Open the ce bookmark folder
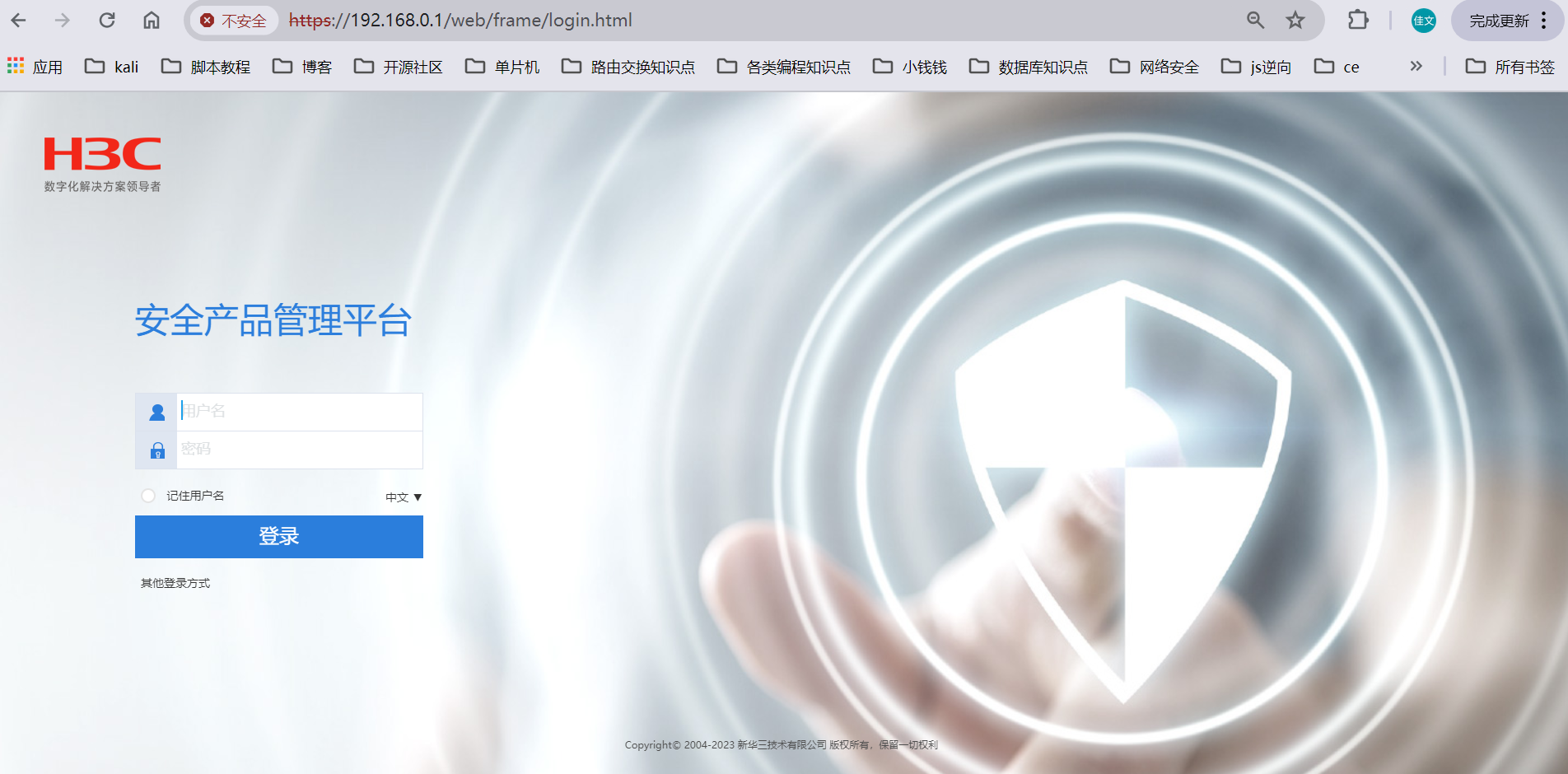Viewport: 1568px width, 774px height. tap(1337, 67)
